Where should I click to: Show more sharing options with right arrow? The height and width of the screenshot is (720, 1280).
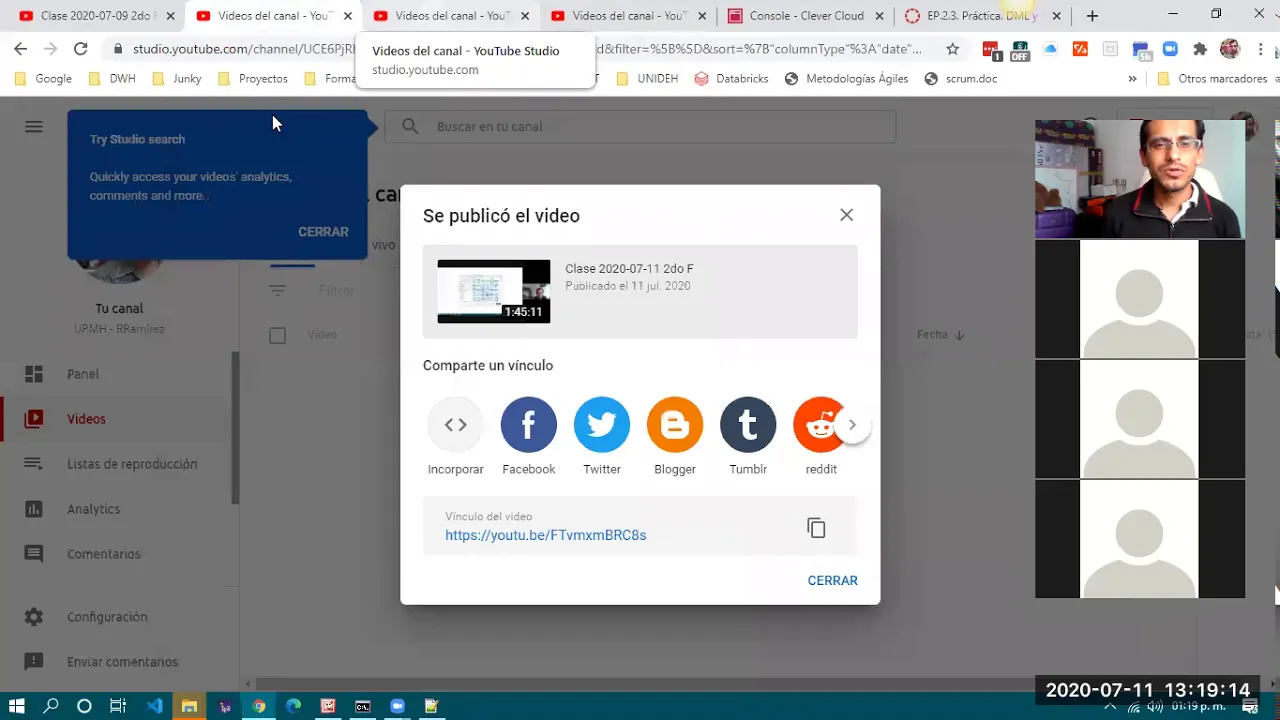click(852, 425)
